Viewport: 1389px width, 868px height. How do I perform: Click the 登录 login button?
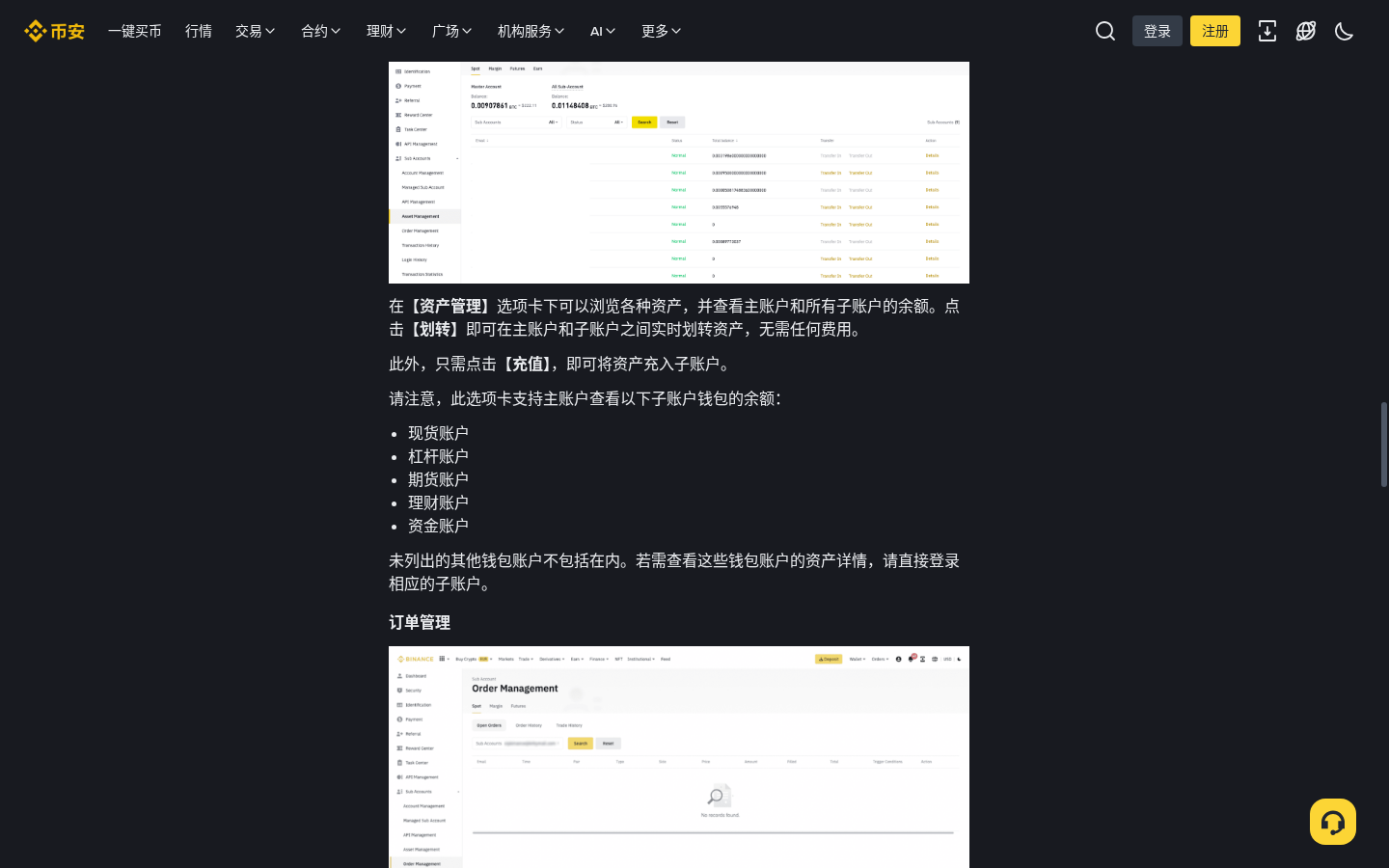point(1157,31)
